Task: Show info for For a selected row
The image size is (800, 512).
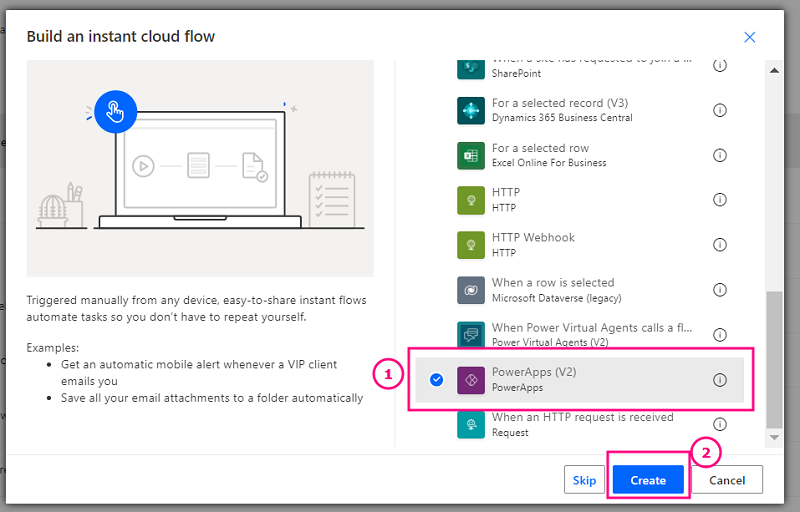Action: (719, 155)
